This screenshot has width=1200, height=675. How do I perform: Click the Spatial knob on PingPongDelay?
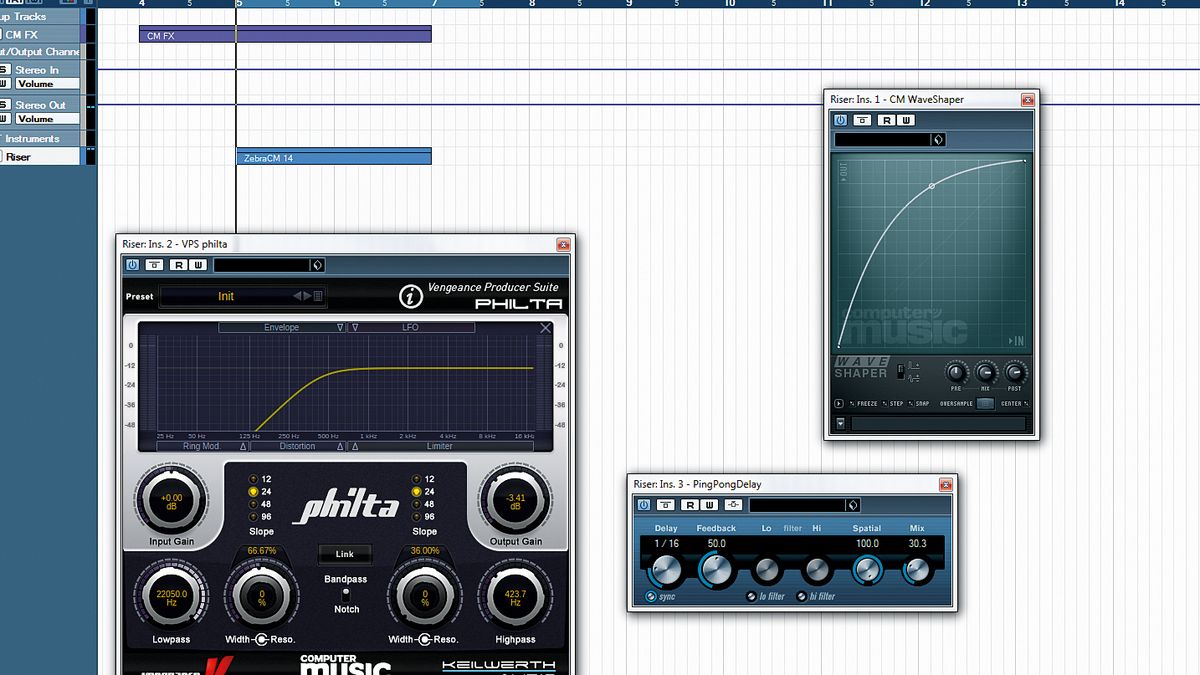pos(868,571)
